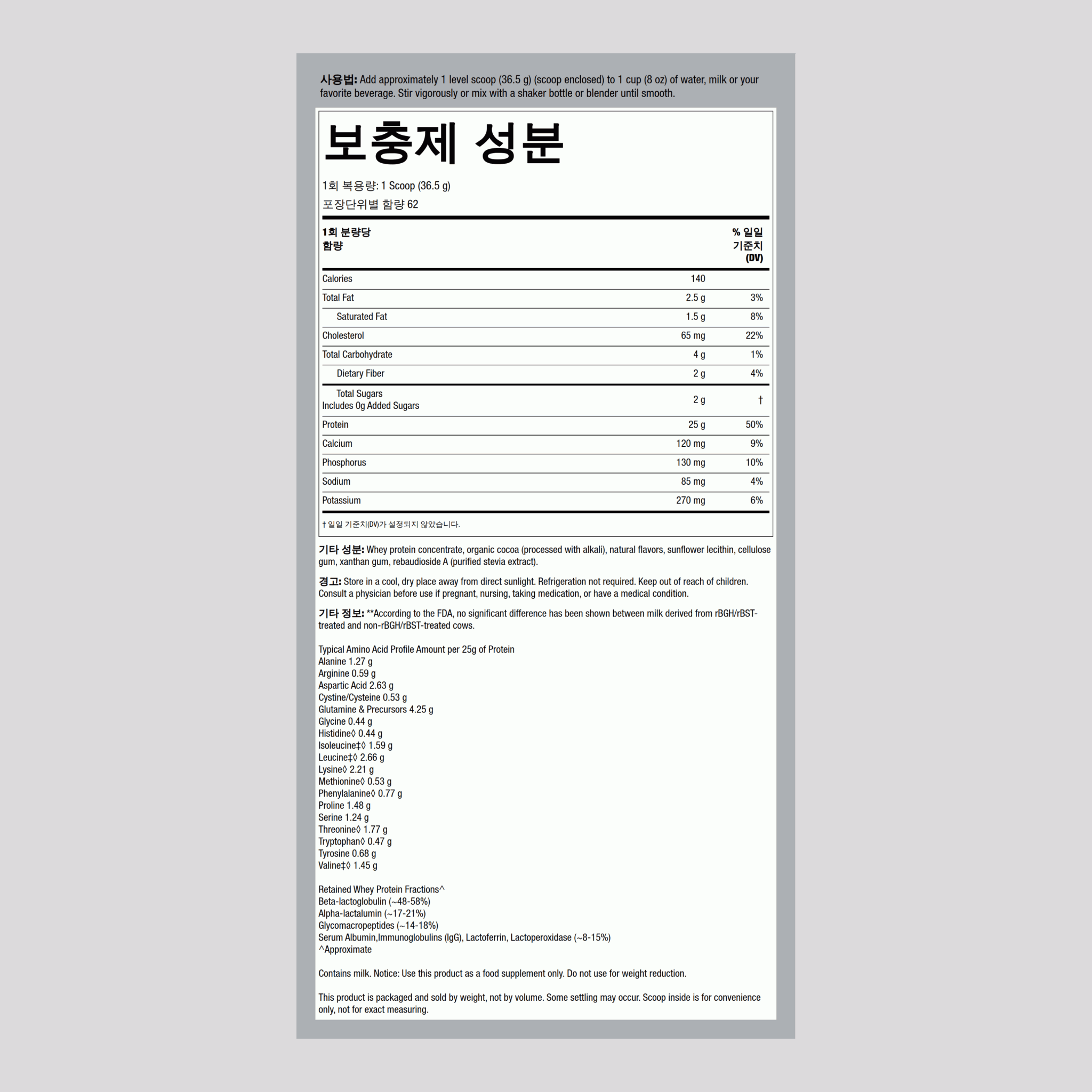
Task: Click the '% 일일 기준치 (DV)' column header
Action: coord(747,245)
